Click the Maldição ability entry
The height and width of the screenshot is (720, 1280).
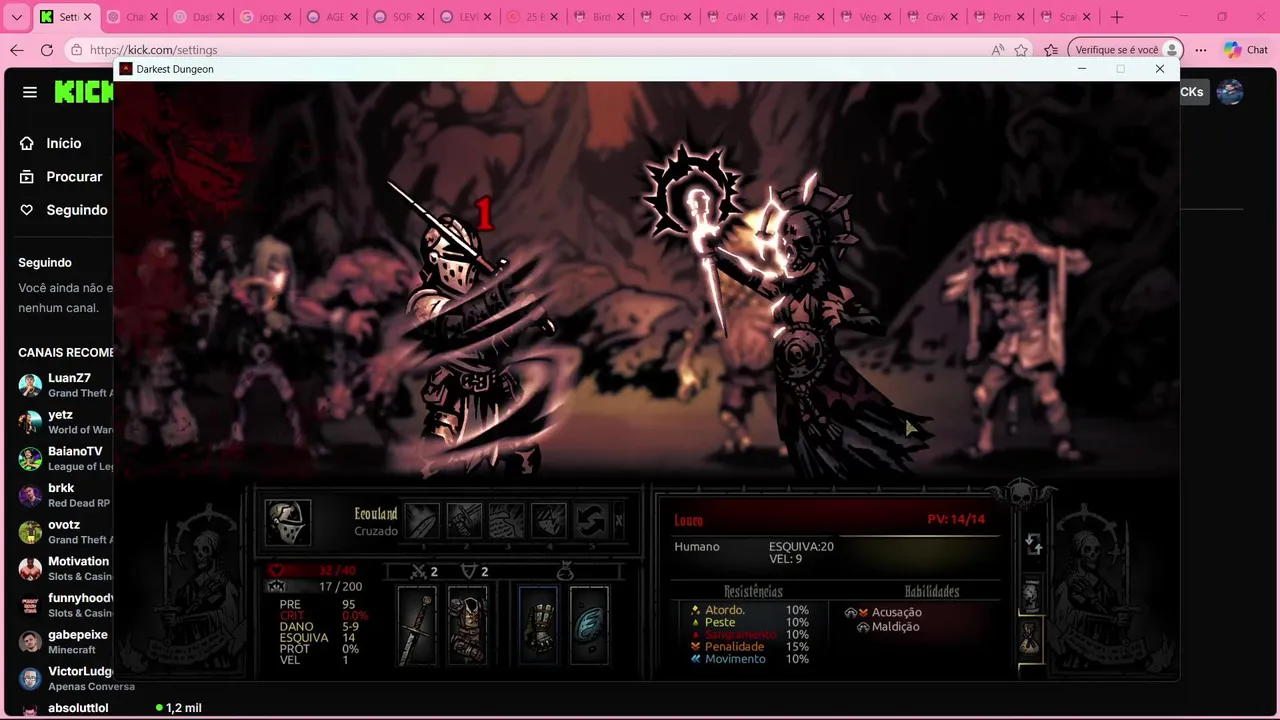(x=889, y=626)
